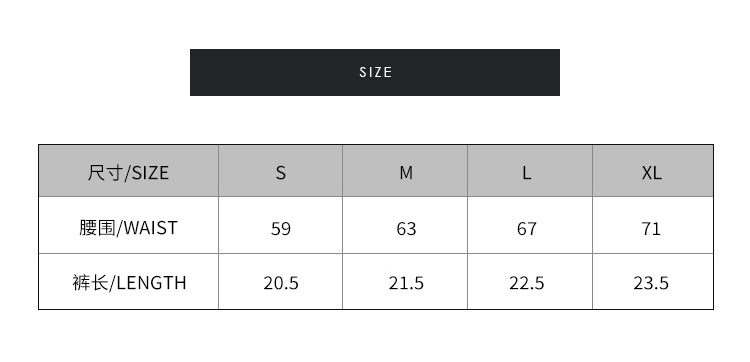This screenshot has height=362, width=750.
Task: Select the XL size column header
Action: click(651, 171)
